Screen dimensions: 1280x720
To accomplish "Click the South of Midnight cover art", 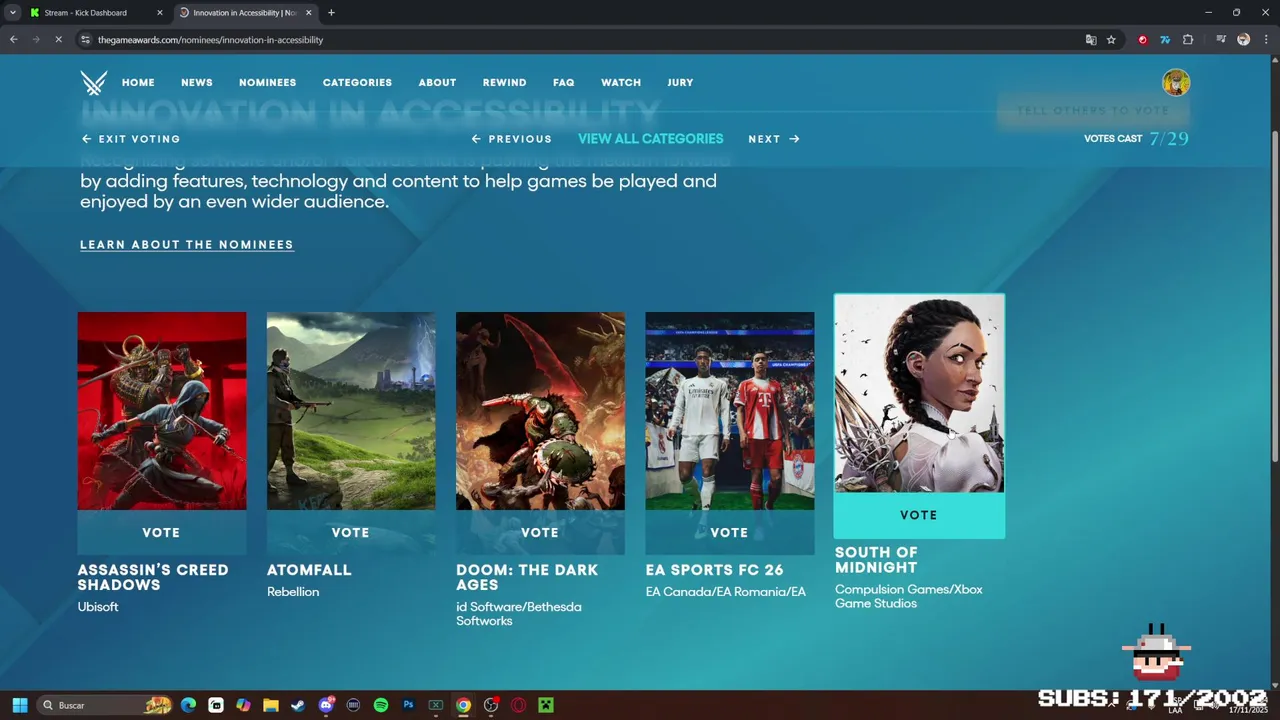I will coord(919,394).
